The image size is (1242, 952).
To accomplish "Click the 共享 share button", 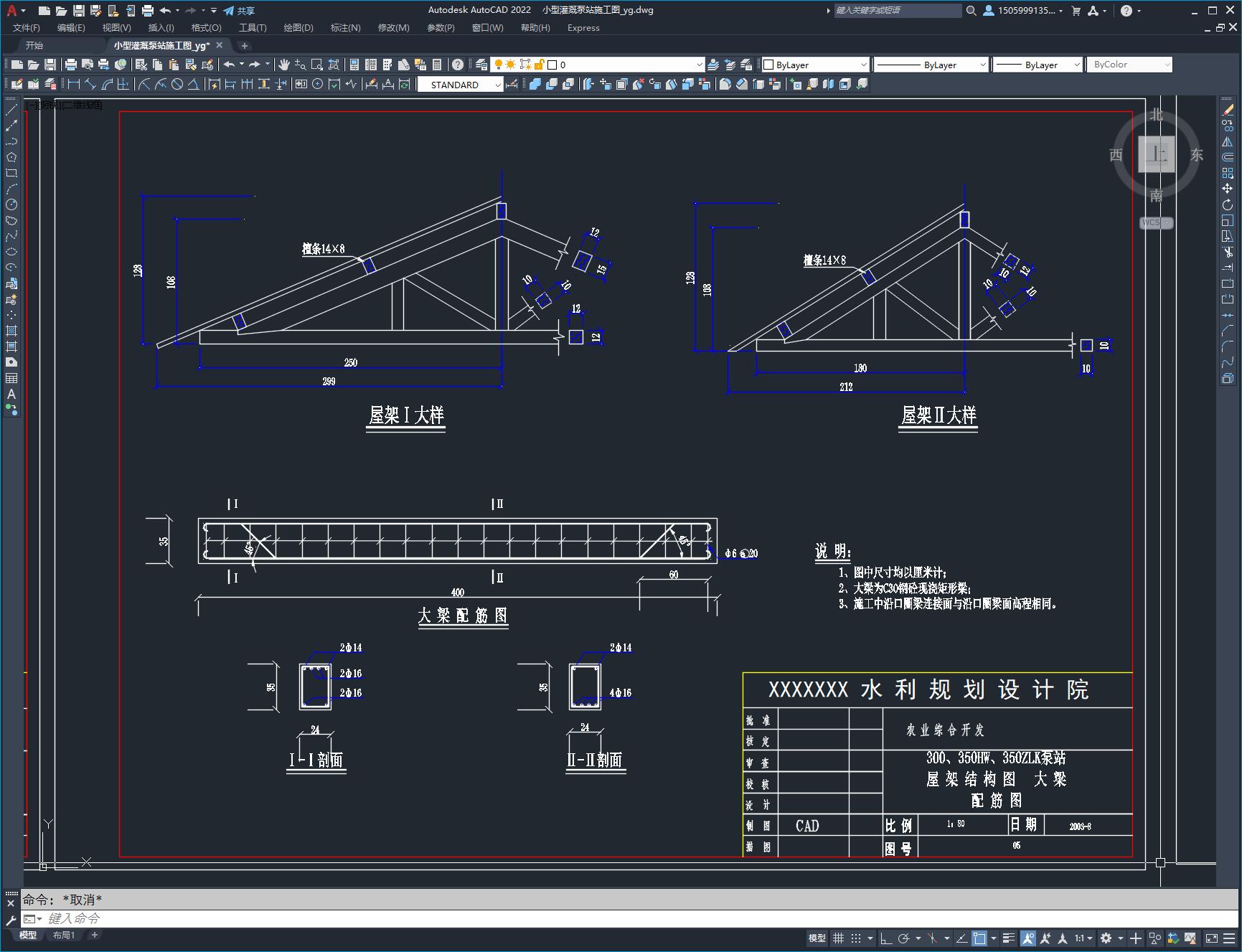I will 239,11.
